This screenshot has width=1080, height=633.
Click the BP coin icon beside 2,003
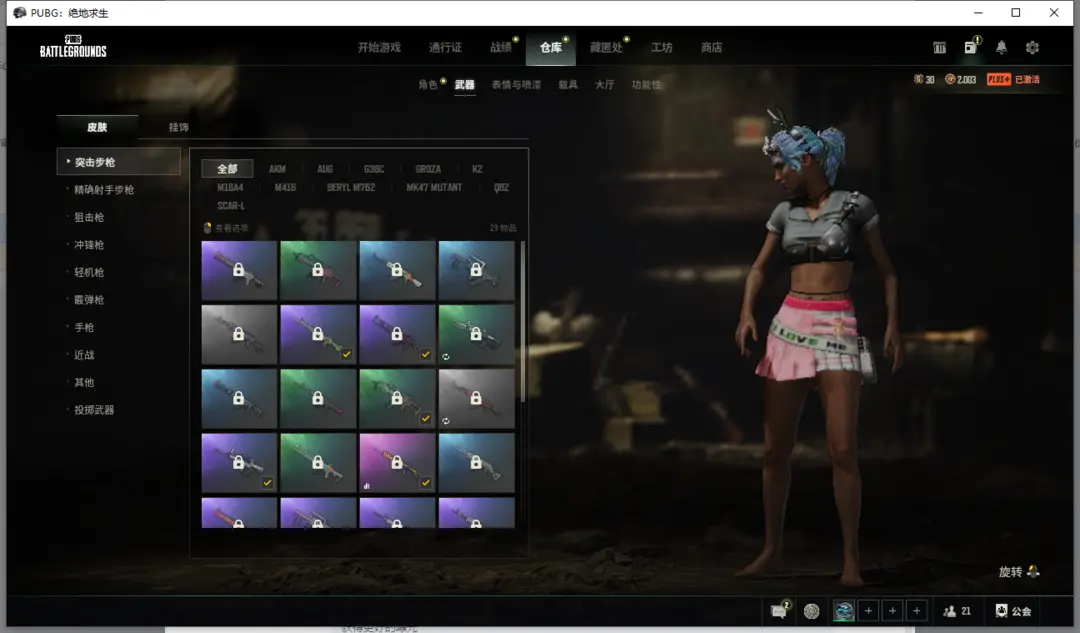[x=950, y=79]
